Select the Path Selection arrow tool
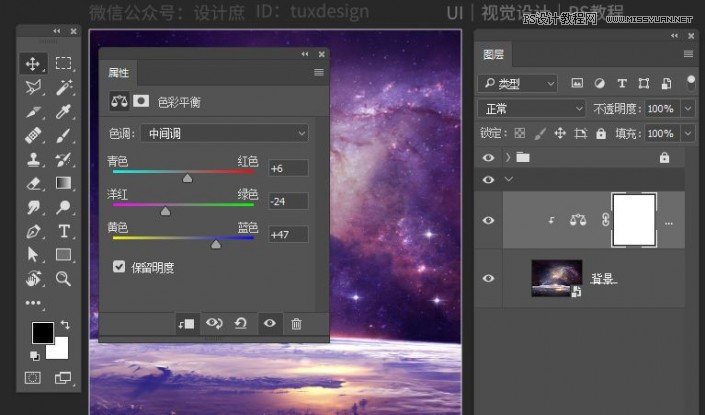Image resolution: width=705 pixels, height=415 pixels. tap(33, 255)
